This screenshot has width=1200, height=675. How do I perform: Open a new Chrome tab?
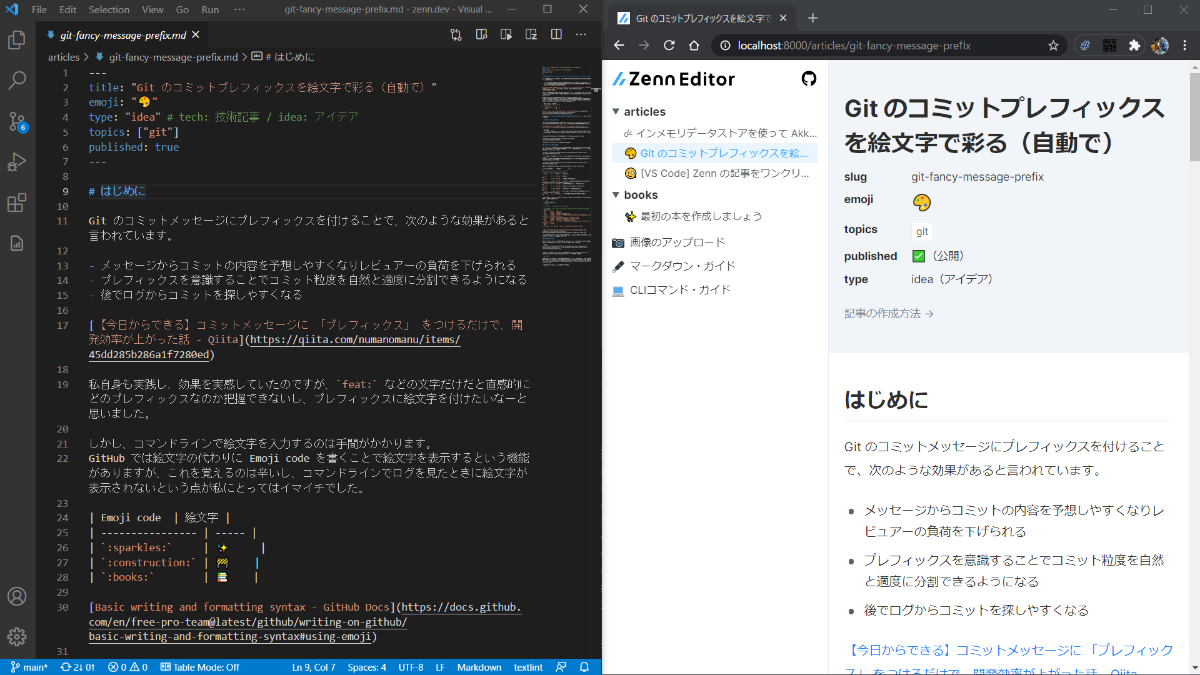click(812, 18)
